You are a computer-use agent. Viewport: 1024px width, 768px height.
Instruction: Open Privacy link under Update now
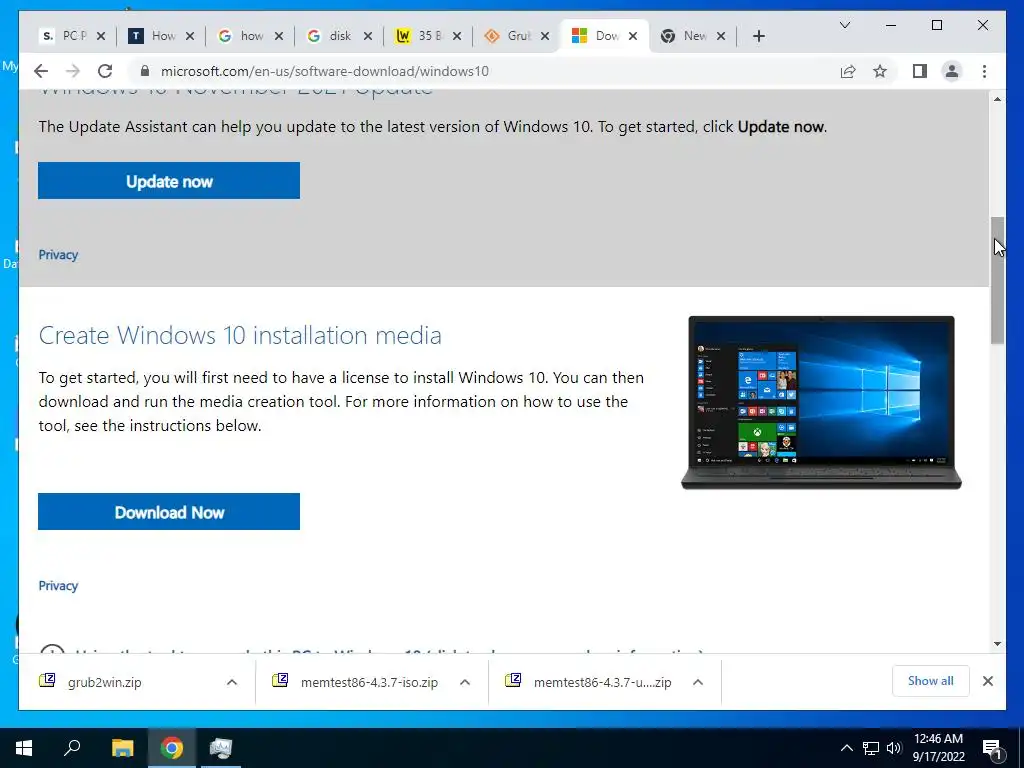[x=58, y=255]
